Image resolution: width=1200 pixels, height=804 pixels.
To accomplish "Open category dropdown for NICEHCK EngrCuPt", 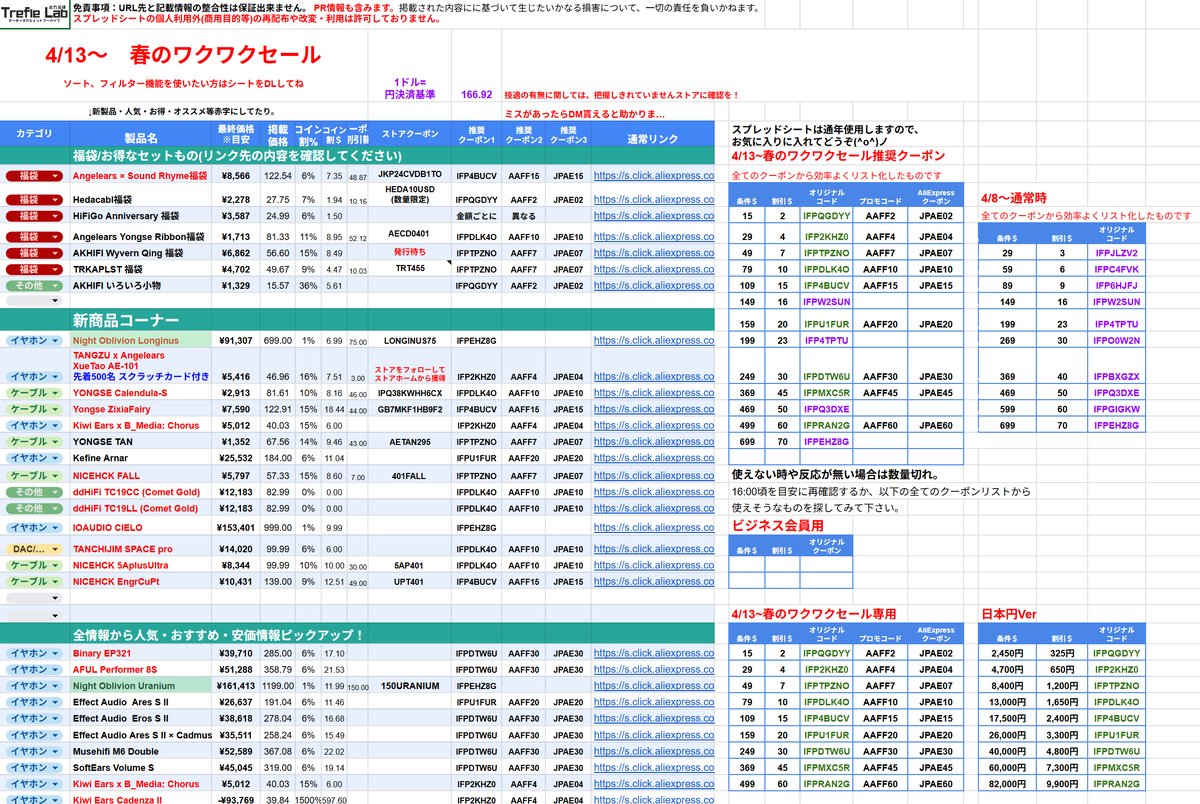I will [x=34, y=582].
